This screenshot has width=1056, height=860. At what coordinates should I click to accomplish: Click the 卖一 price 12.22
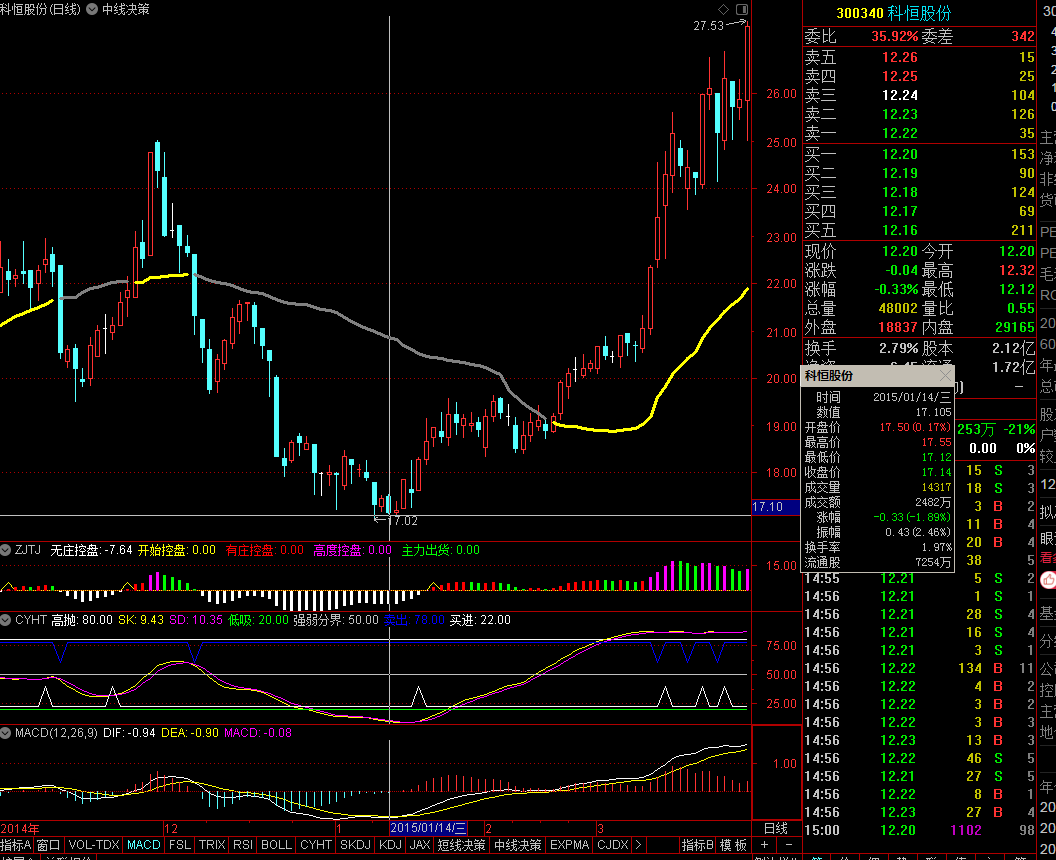(x=900, y=133)
